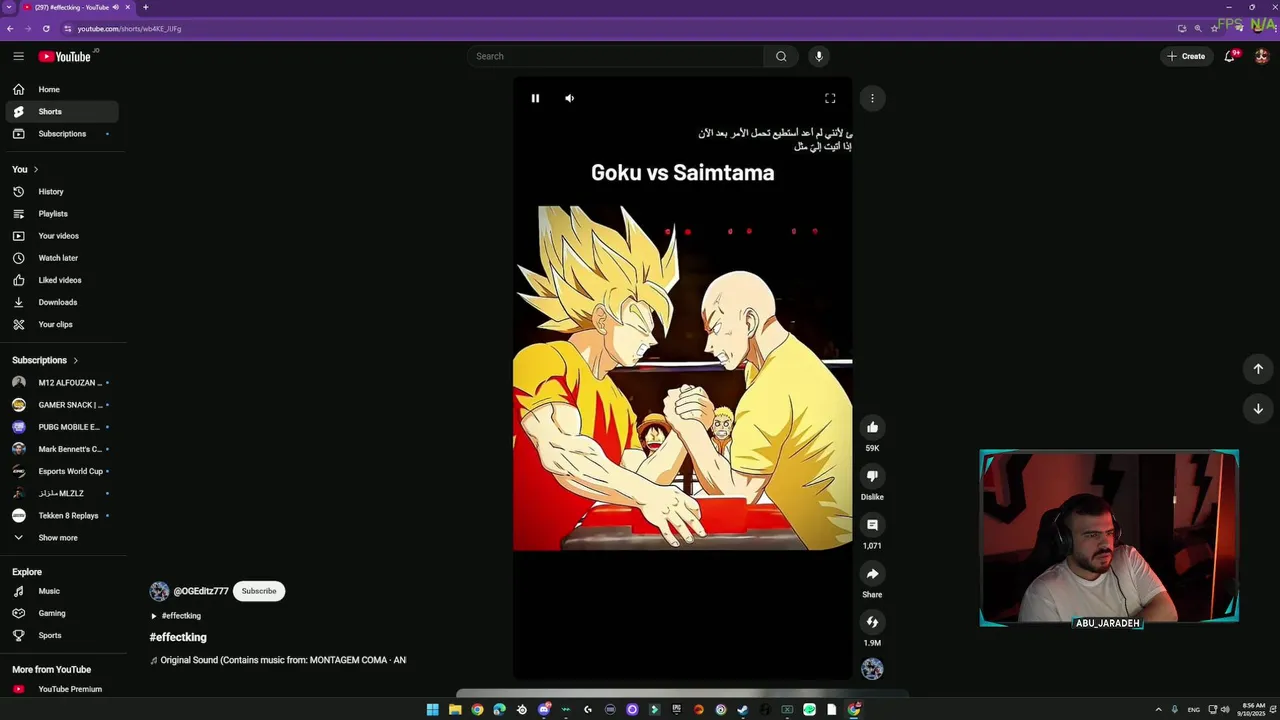1280x720 pixels.
Task: Expand the #effectking description triangle
Action: [154, 616]
